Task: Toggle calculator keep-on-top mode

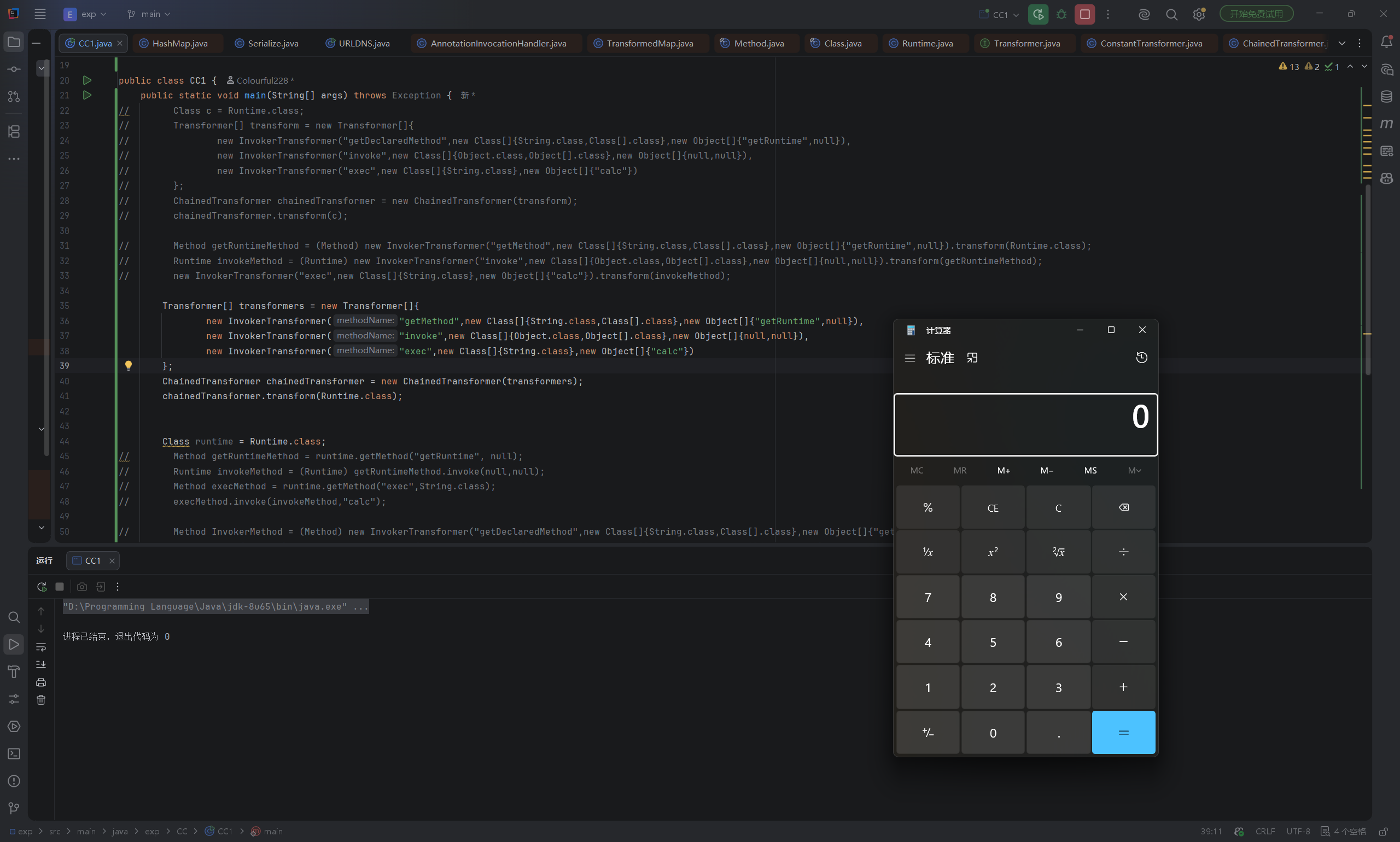Action: click(x=972, y=358)
